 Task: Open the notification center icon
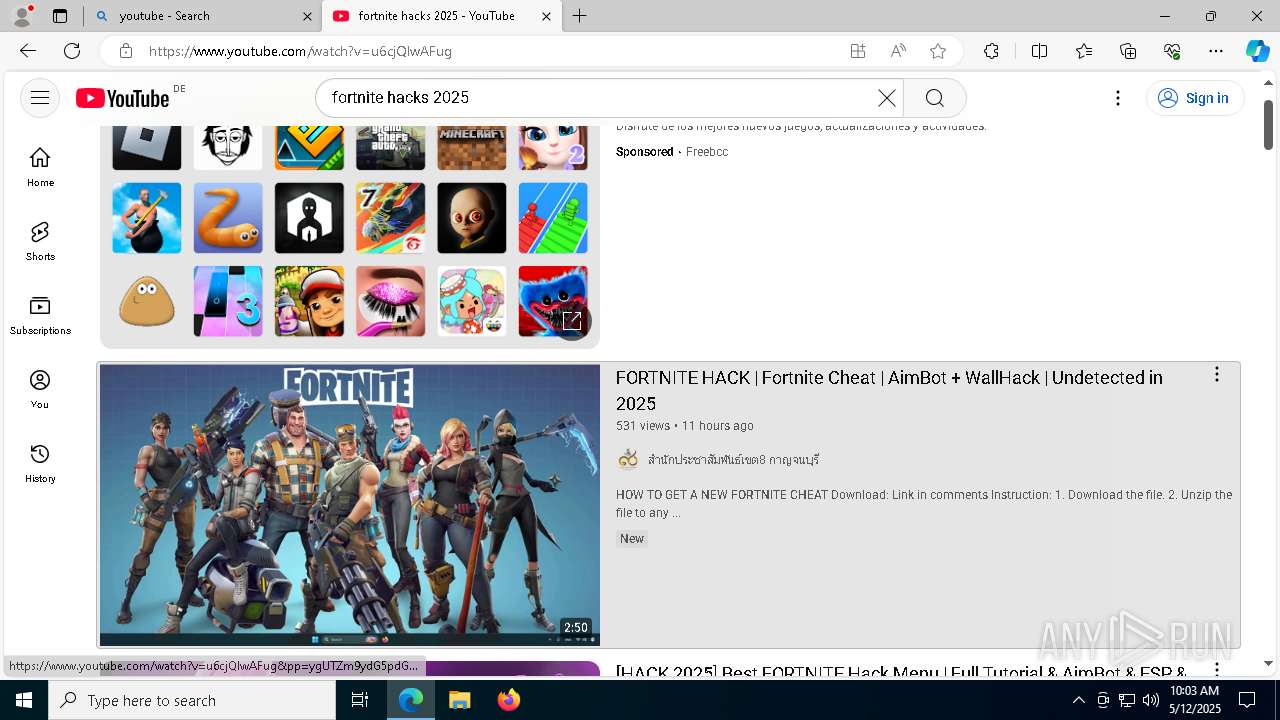1247,700
